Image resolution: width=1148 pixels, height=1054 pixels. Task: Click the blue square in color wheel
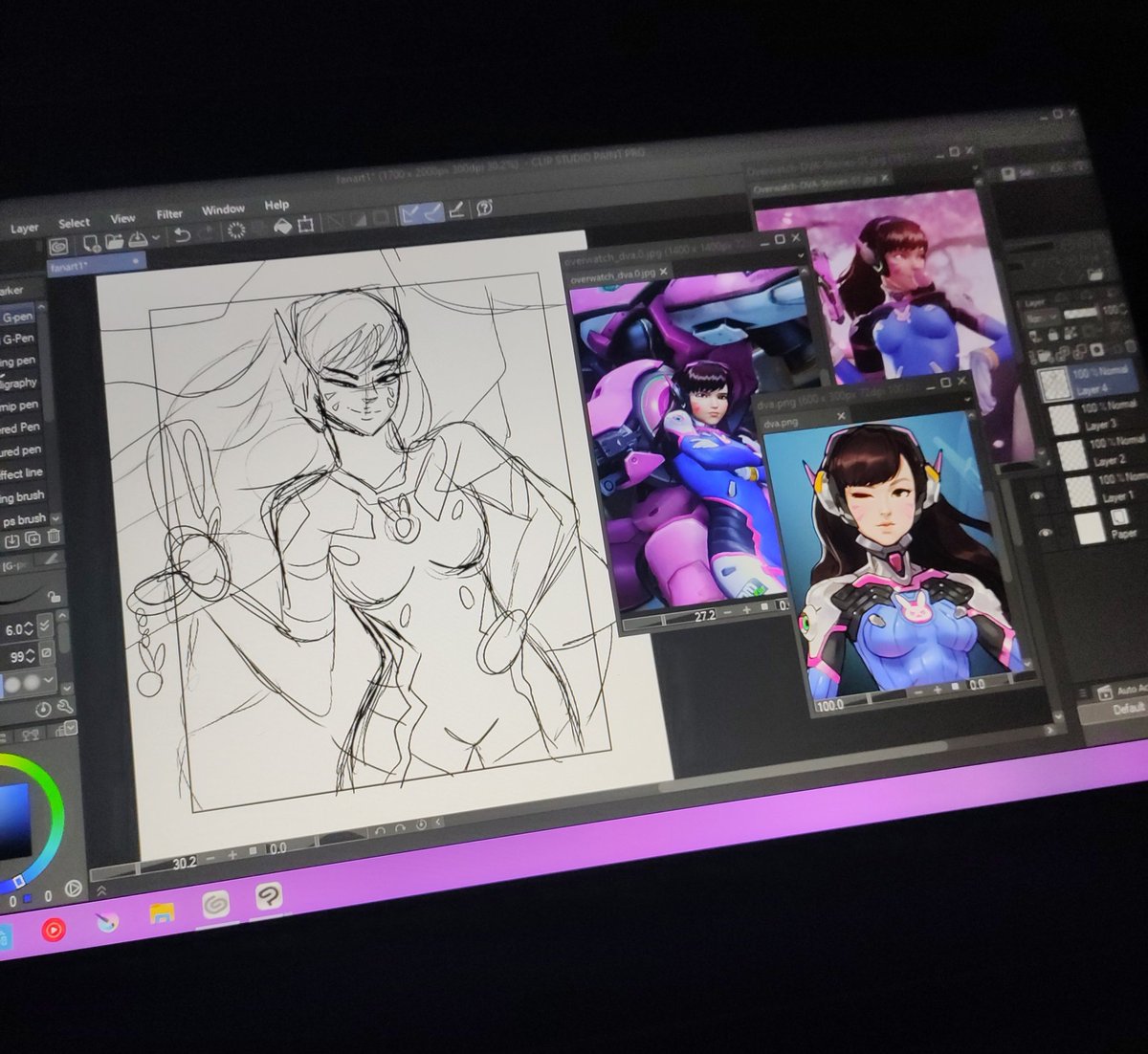[x=13, y=821]
